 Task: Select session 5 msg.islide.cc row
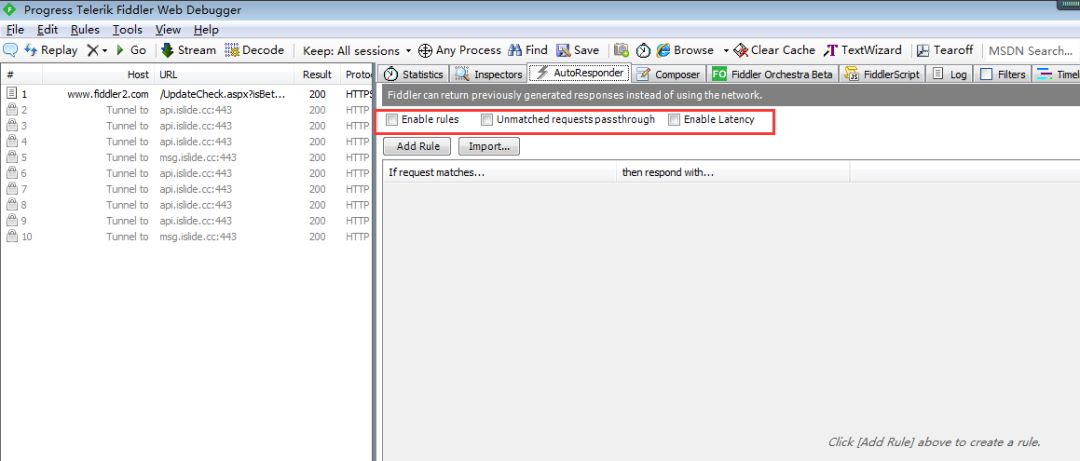(186, 158)
